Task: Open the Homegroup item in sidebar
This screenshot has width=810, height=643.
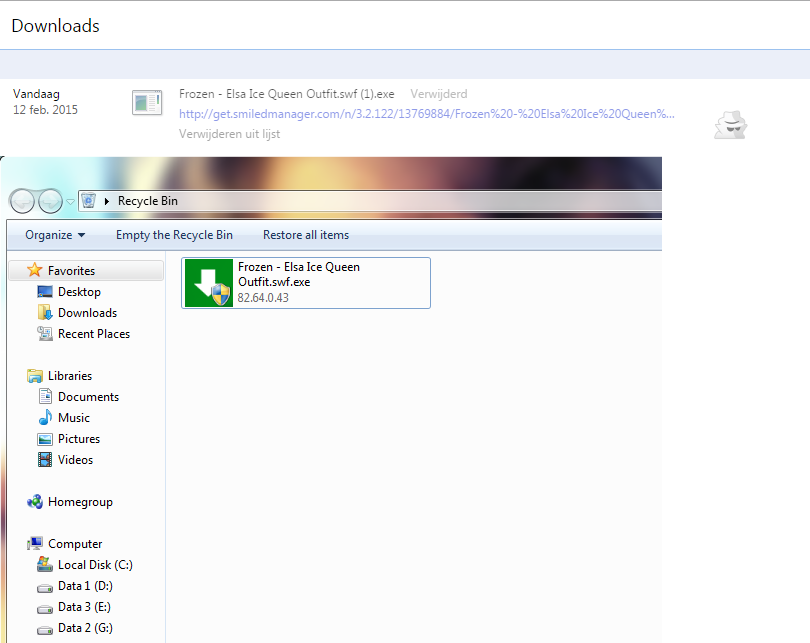Action: [x=79, y=502]
